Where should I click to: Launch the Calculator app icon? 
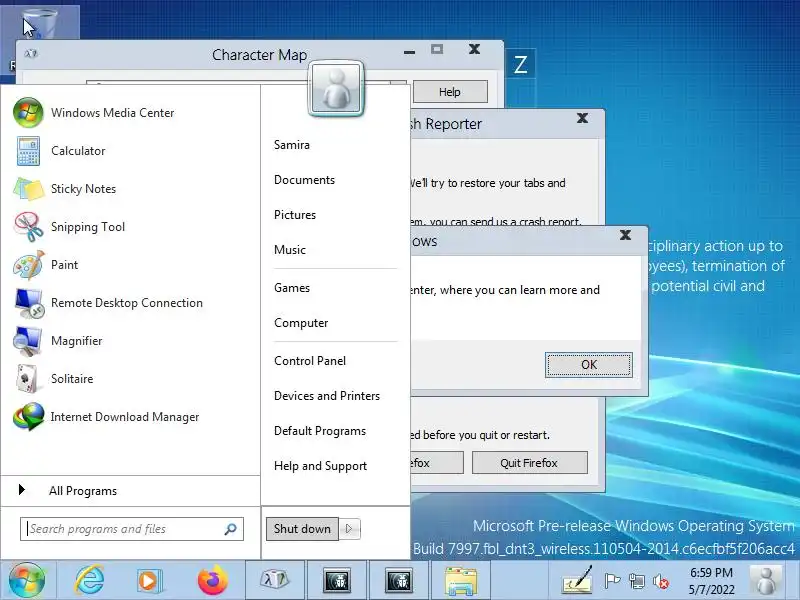tap(28, 151)
